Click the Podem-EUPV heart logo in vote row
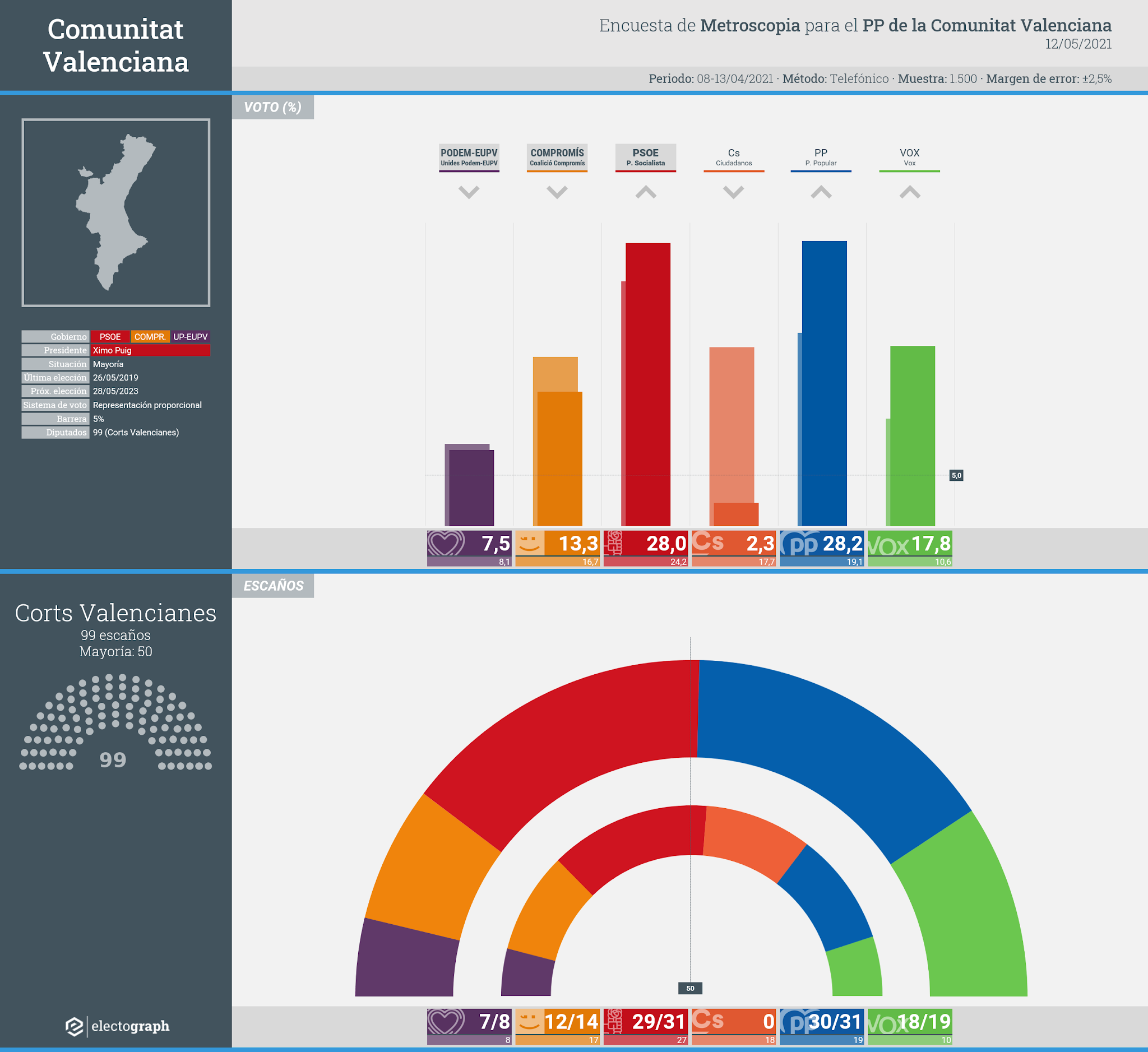 tap(446, 543)
